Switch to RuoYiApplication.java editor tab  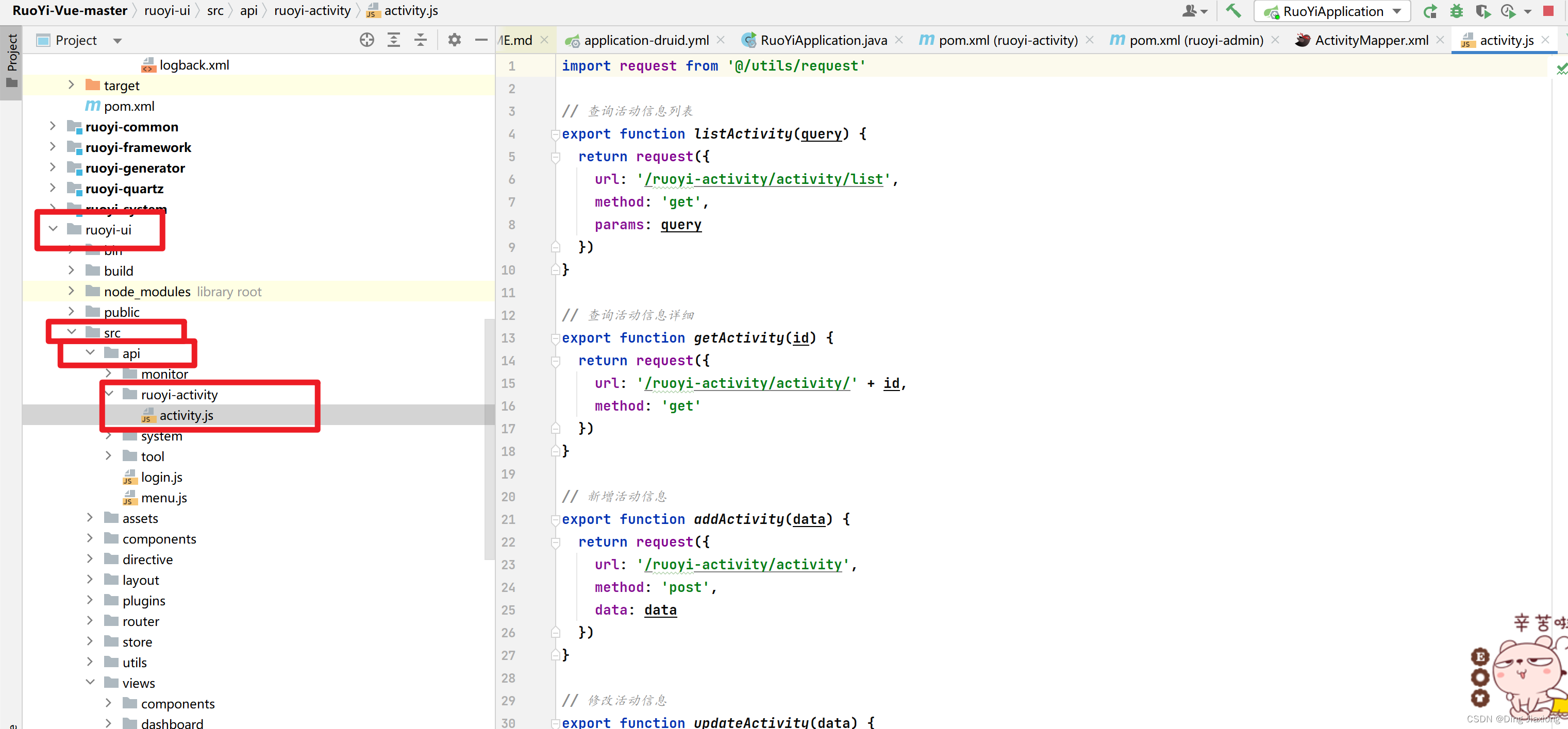coord(823,40)
